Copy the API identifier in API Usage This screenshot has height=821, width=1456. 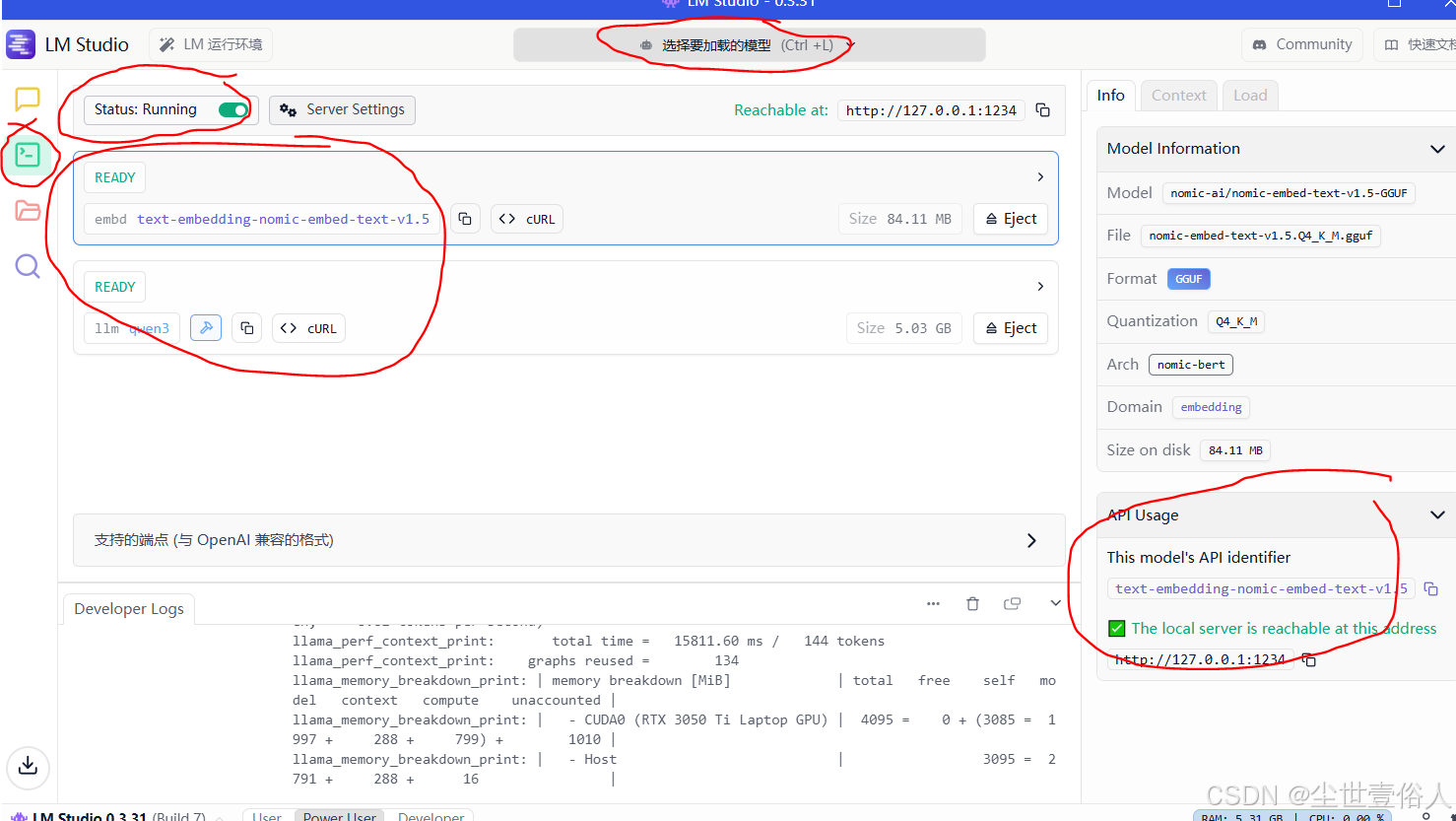pyautogui.click(x=1431, y=589)
